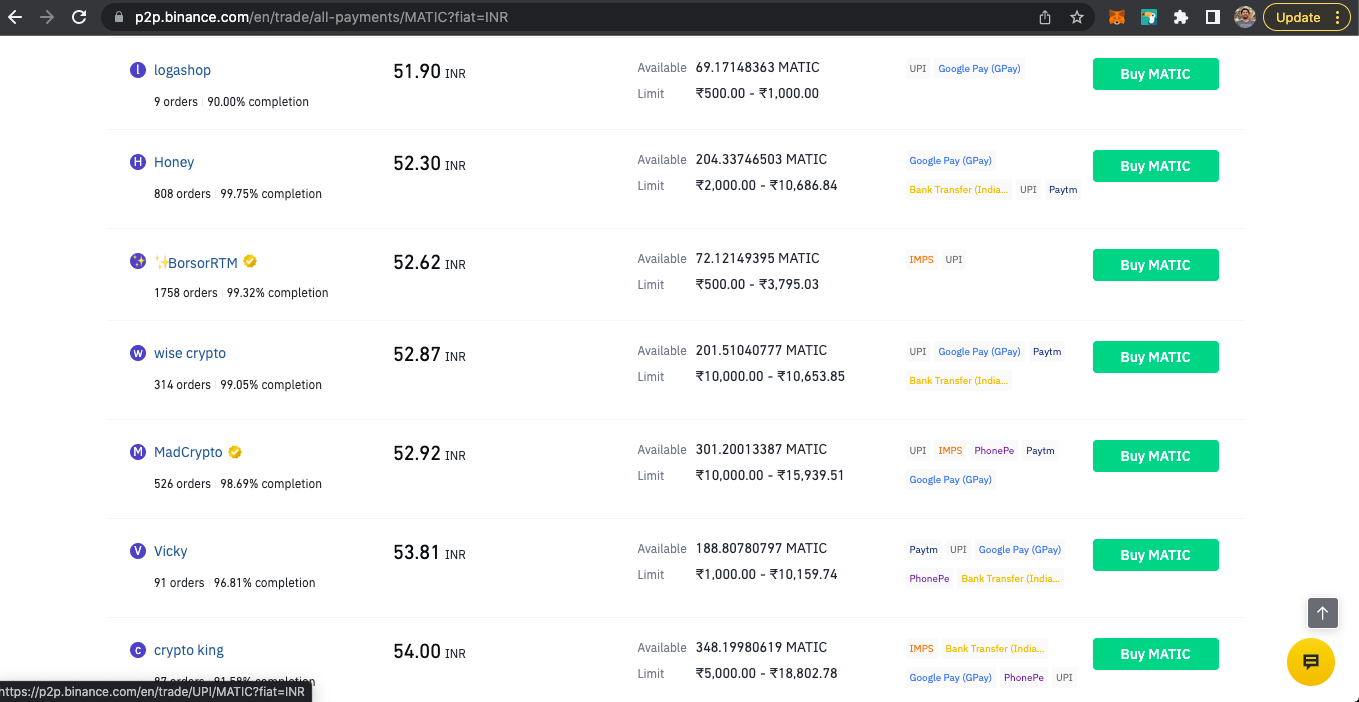Click Honey's circular avatar

pos(138,162)
